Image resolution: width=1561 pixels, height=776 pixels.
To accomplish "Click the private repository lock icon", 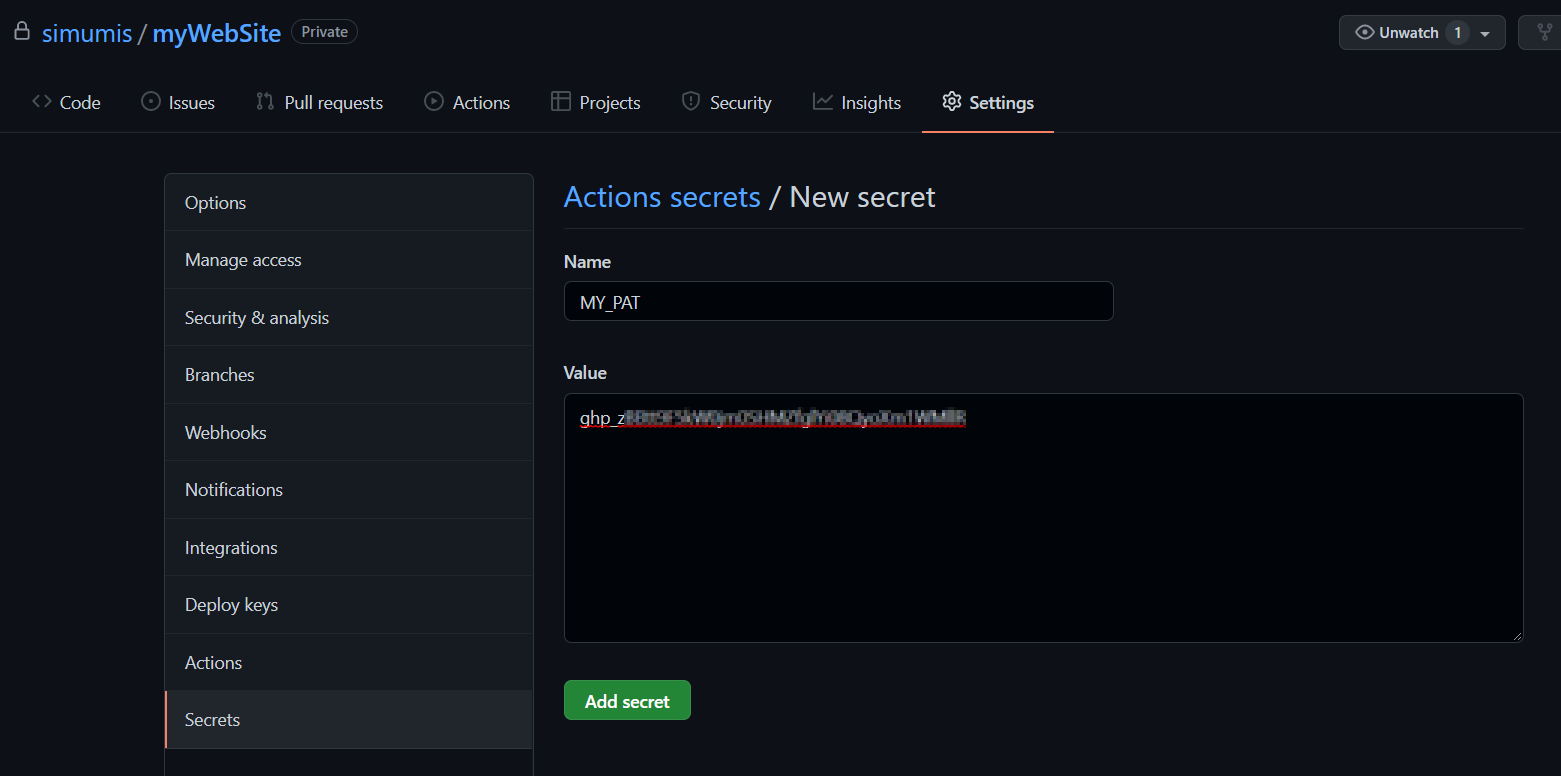I will tap(21, 32).
